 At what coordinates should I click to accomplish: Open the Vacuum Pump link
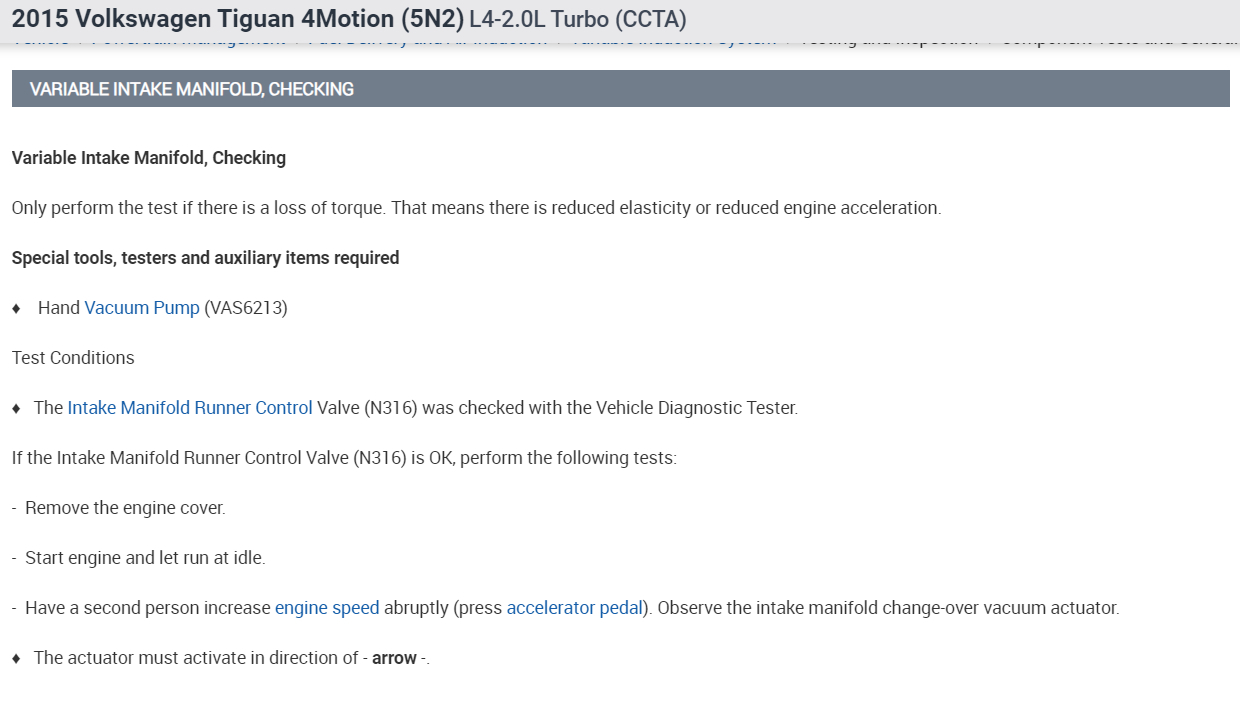click(142, 308)
